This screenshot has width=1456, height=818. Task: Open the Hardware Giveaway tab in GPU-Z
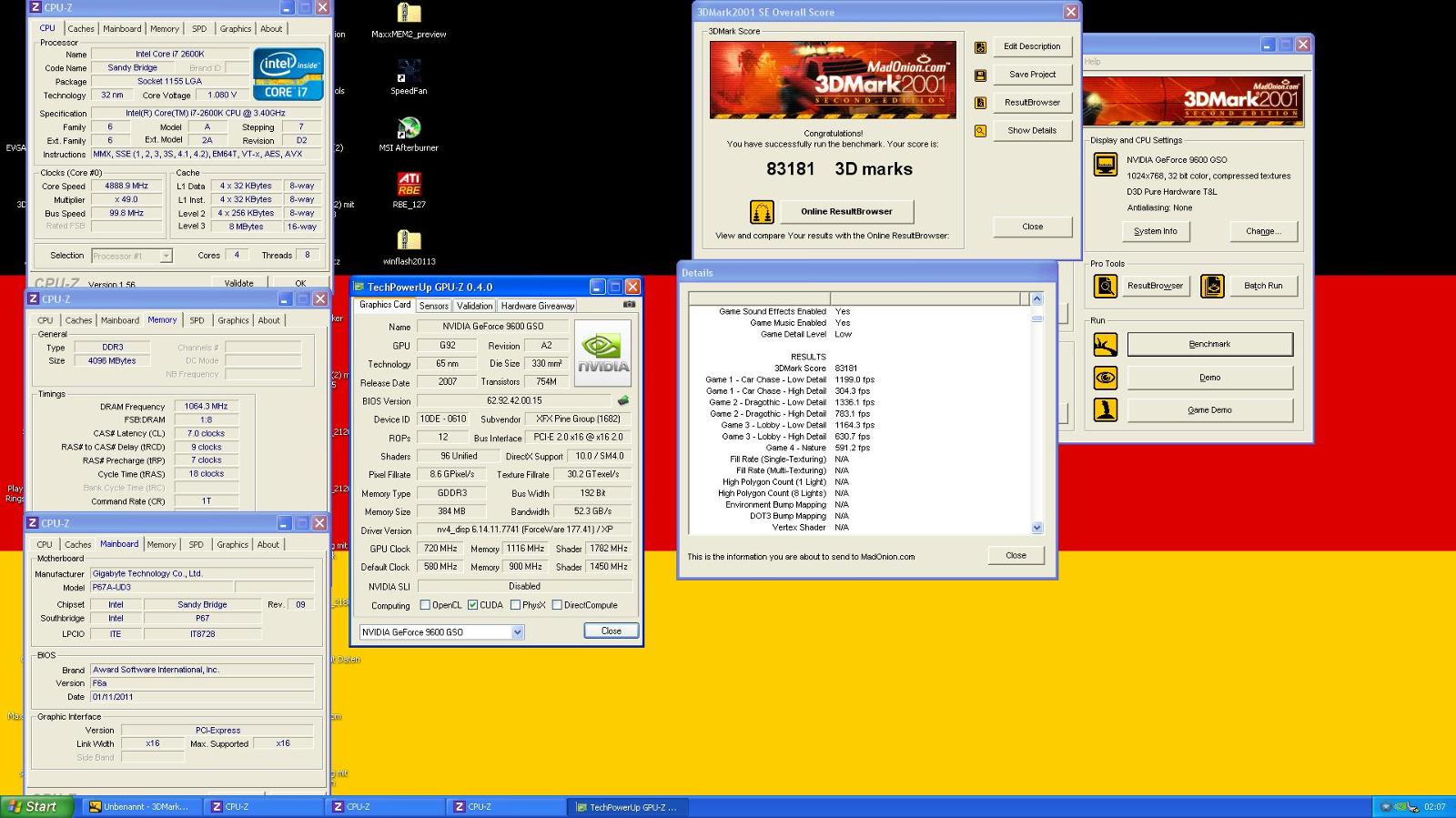[537, 307]
